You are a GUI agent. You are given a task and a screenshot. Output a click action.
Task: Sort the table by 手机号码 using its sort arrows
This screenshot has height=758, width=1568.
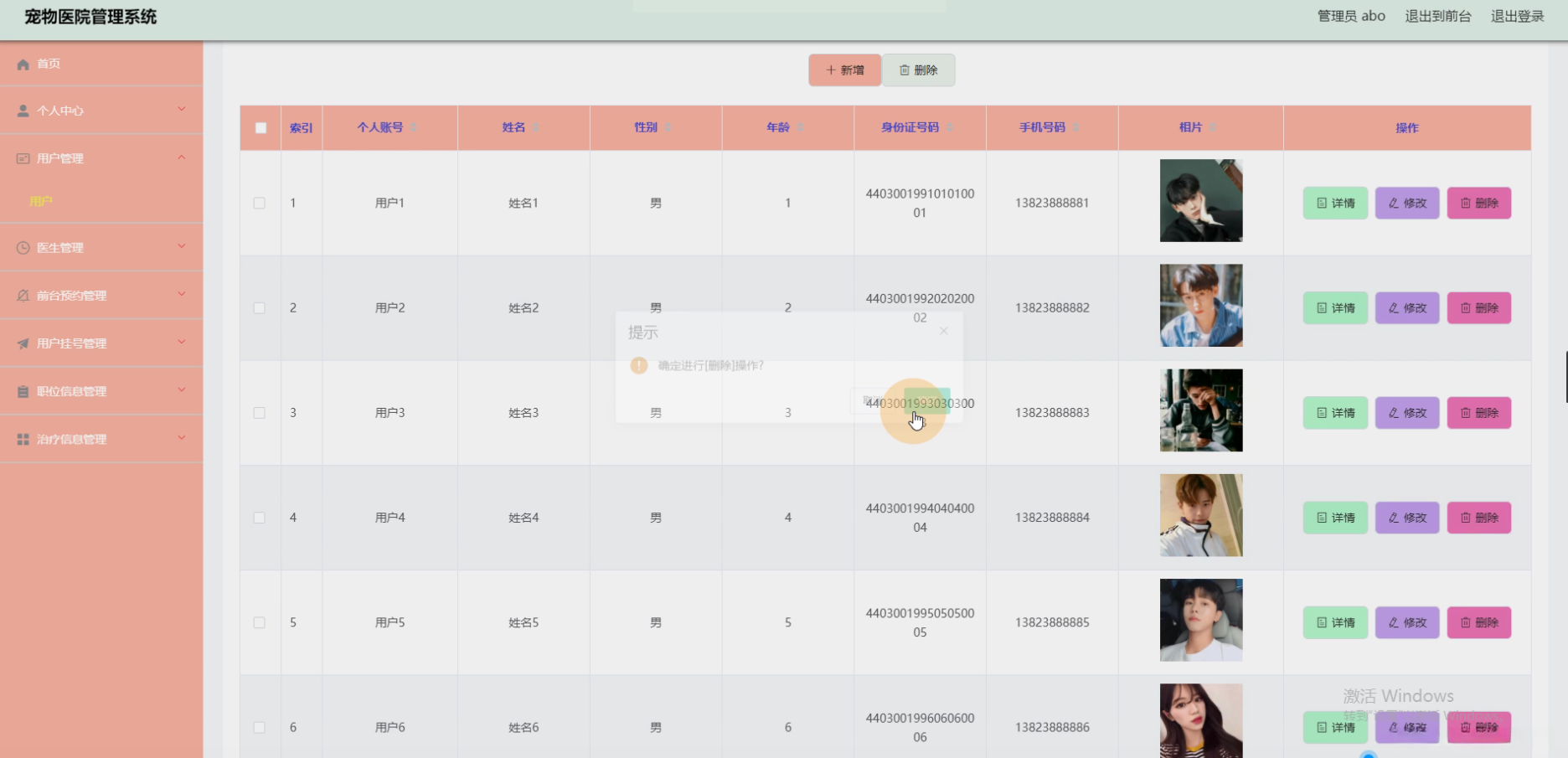click(x=1076, y=127)
